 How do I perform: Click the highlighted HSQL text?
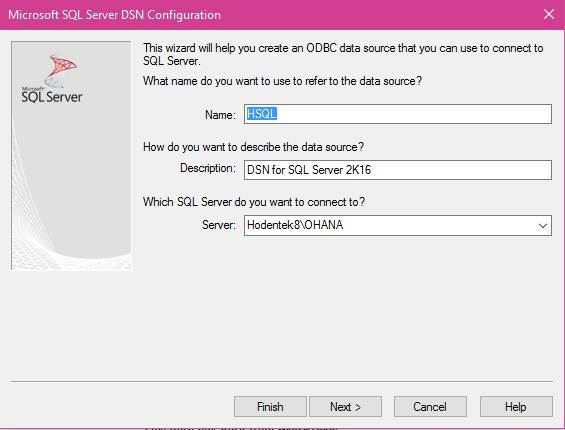point(262,114)
